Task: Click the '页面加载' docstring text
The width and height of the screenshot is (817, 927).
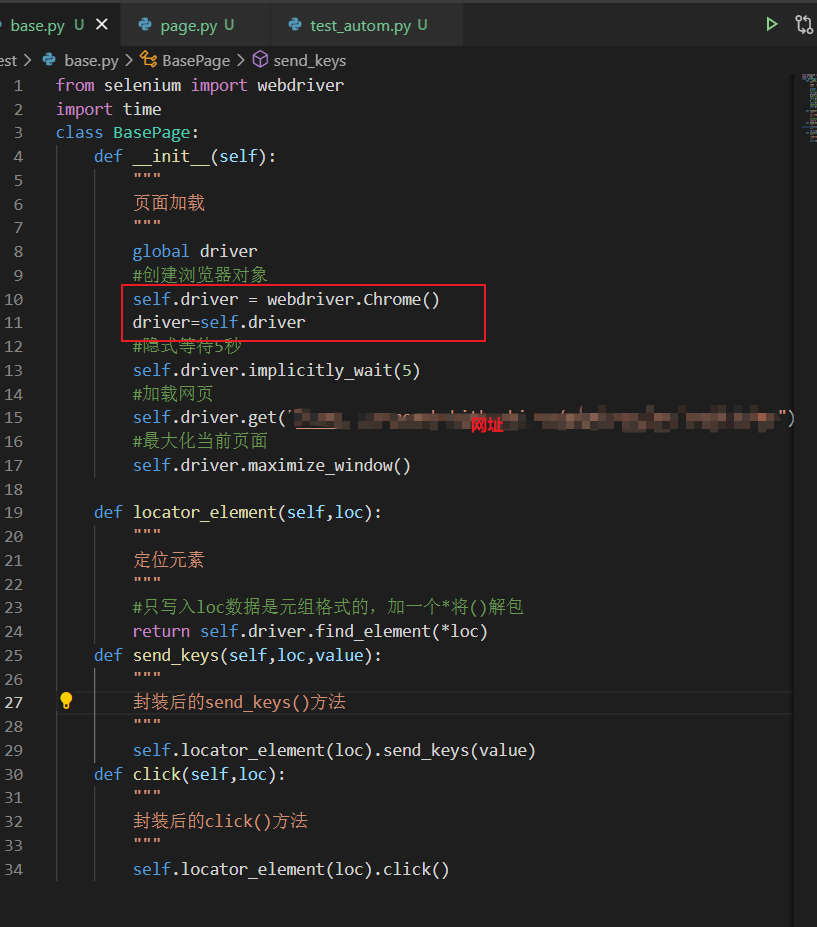Action: coord(169,203)
